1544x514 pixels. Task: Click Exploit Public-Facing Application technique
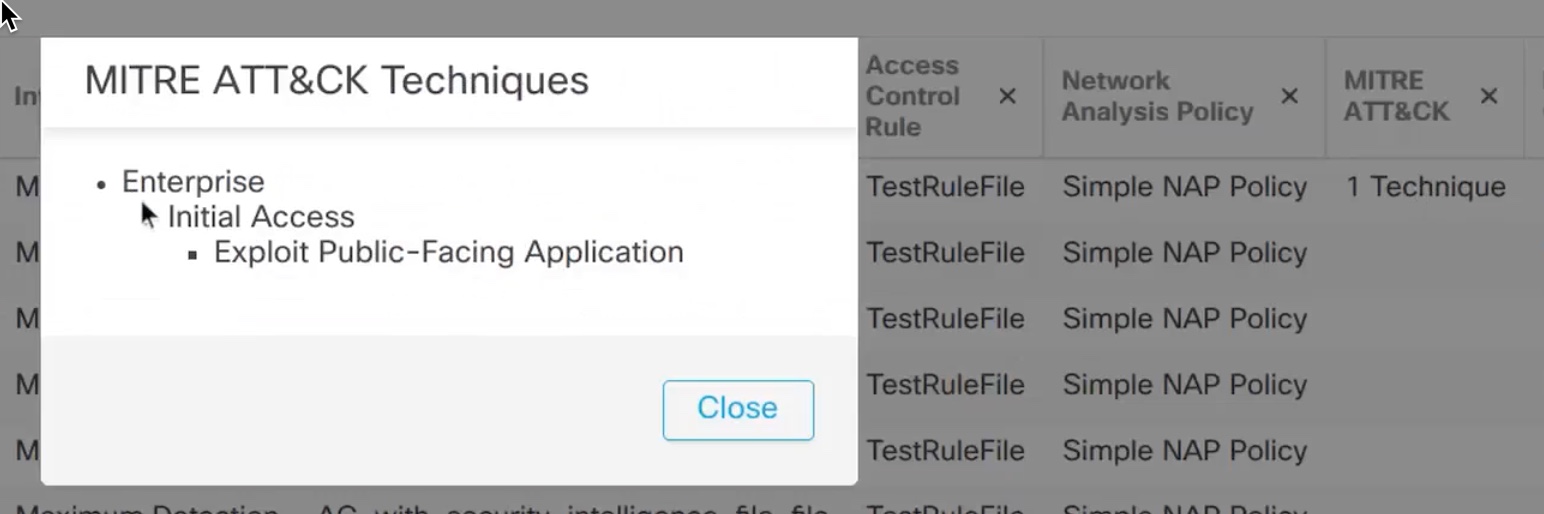coord(448,252)
